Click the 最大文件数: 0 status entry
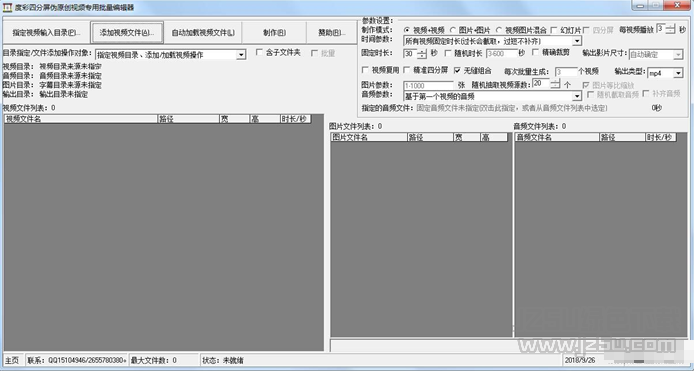This screenshot has width=694, height=371. (154, 360)
